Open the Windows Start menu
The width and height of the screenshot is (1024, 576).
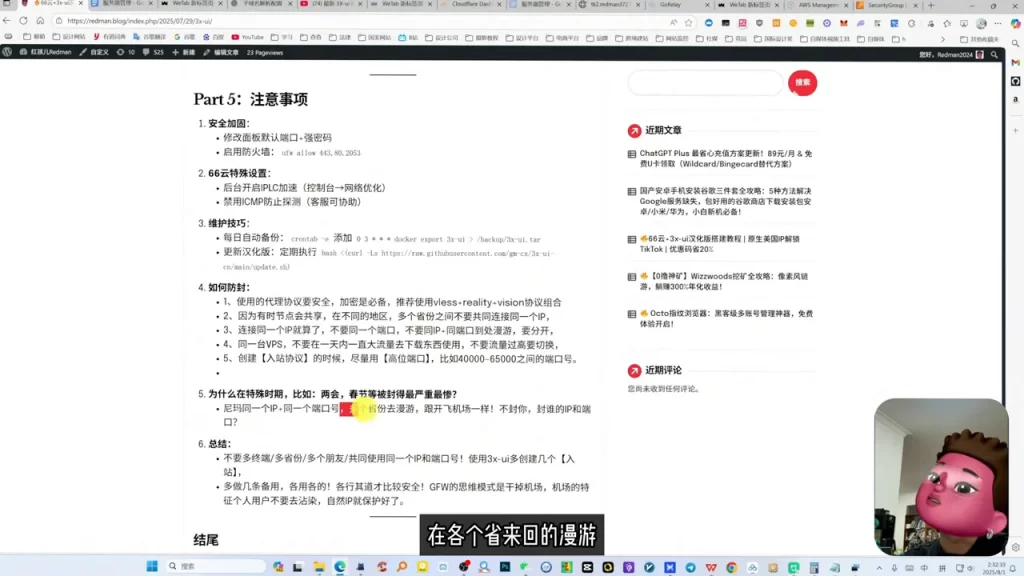click(x=152, y=566)
